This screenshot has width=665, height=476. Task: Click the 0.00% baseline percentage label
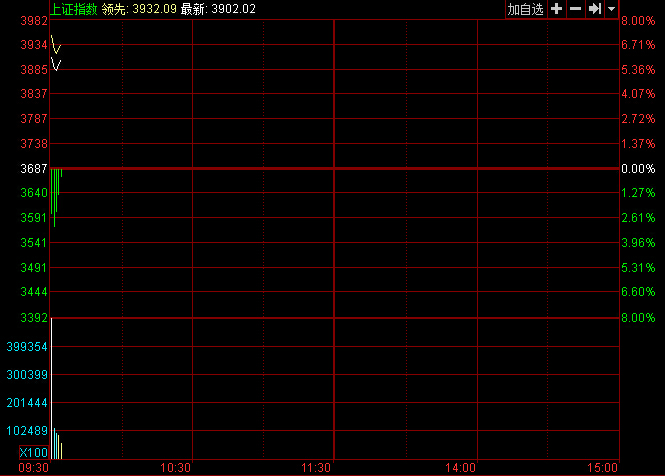[x=637, y=169]
